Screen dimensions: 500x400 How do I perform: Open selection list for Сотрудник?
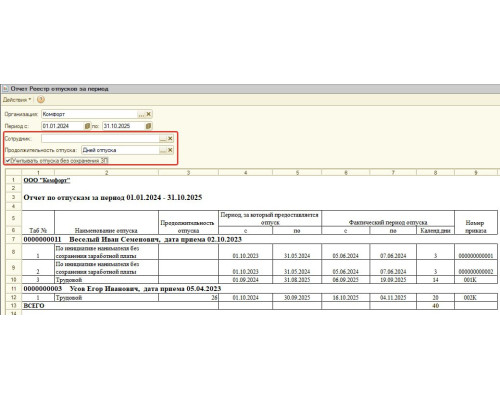(x=163, y=138)
